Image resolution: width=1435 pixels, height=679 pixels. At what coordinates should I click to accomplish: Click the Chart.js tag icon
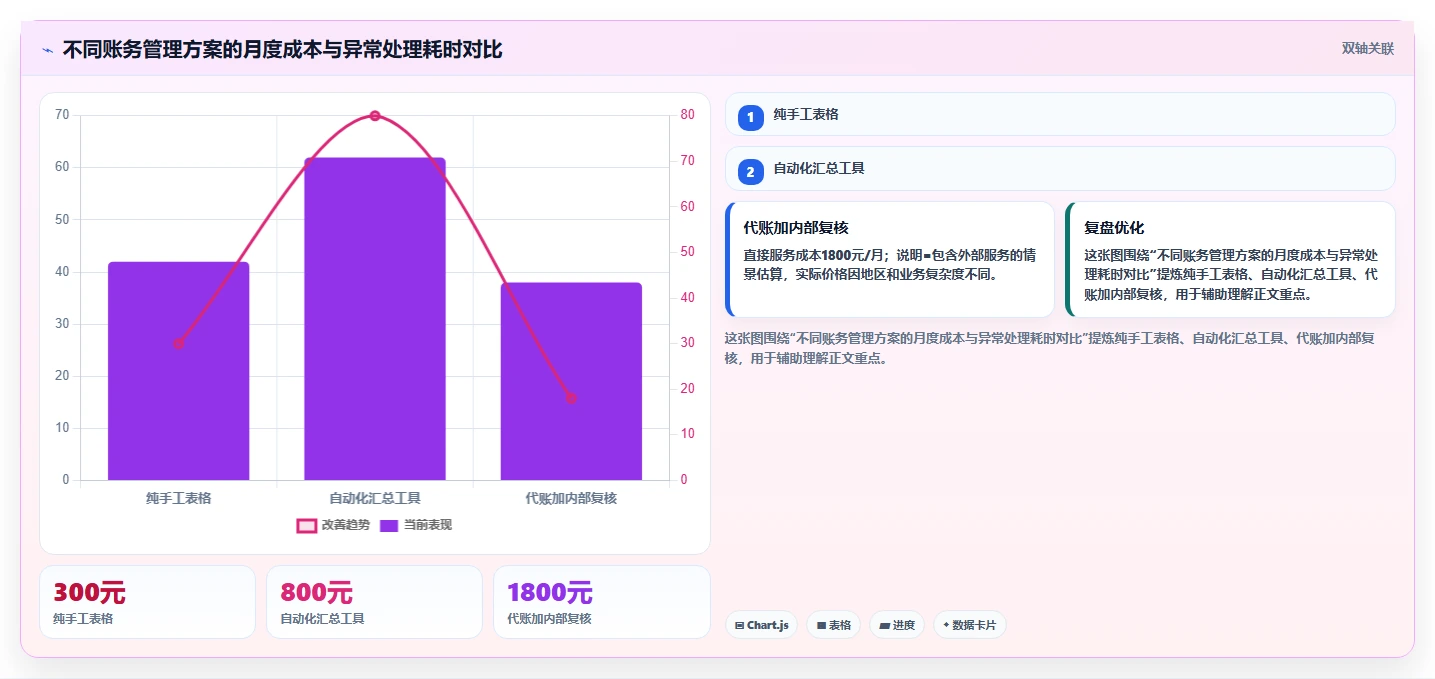click(739, 625)
